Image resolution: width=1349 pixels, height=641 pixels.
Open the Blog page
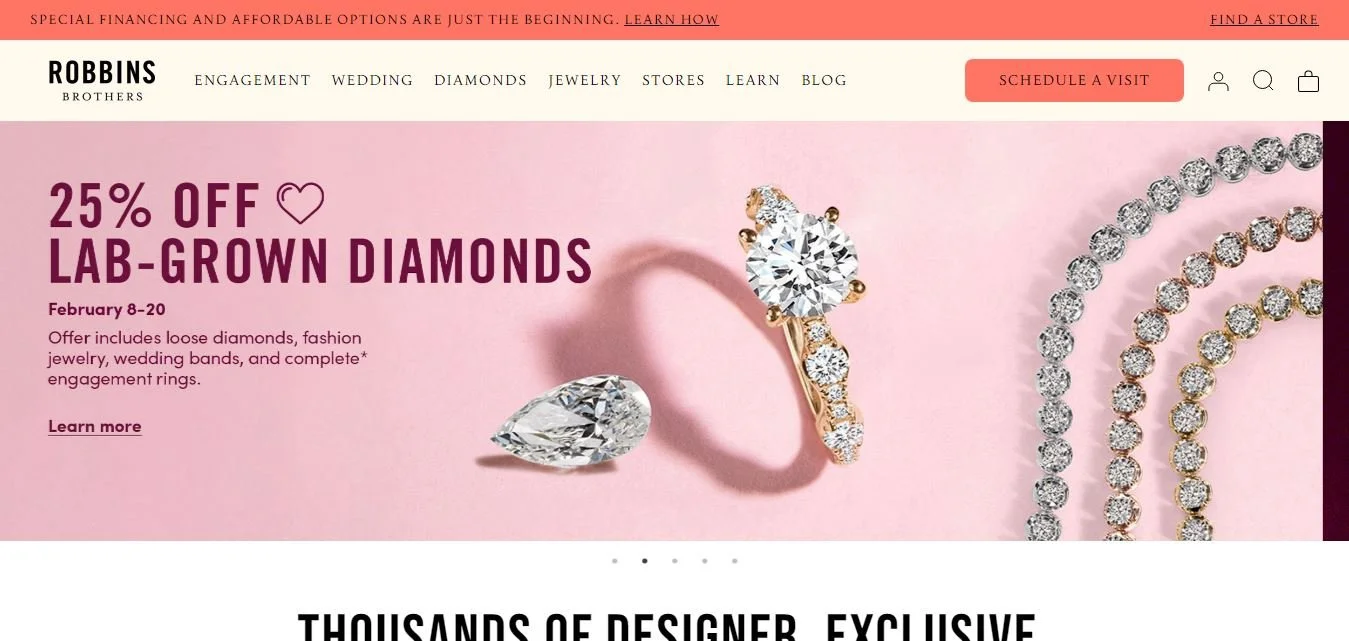click(824, 81)
